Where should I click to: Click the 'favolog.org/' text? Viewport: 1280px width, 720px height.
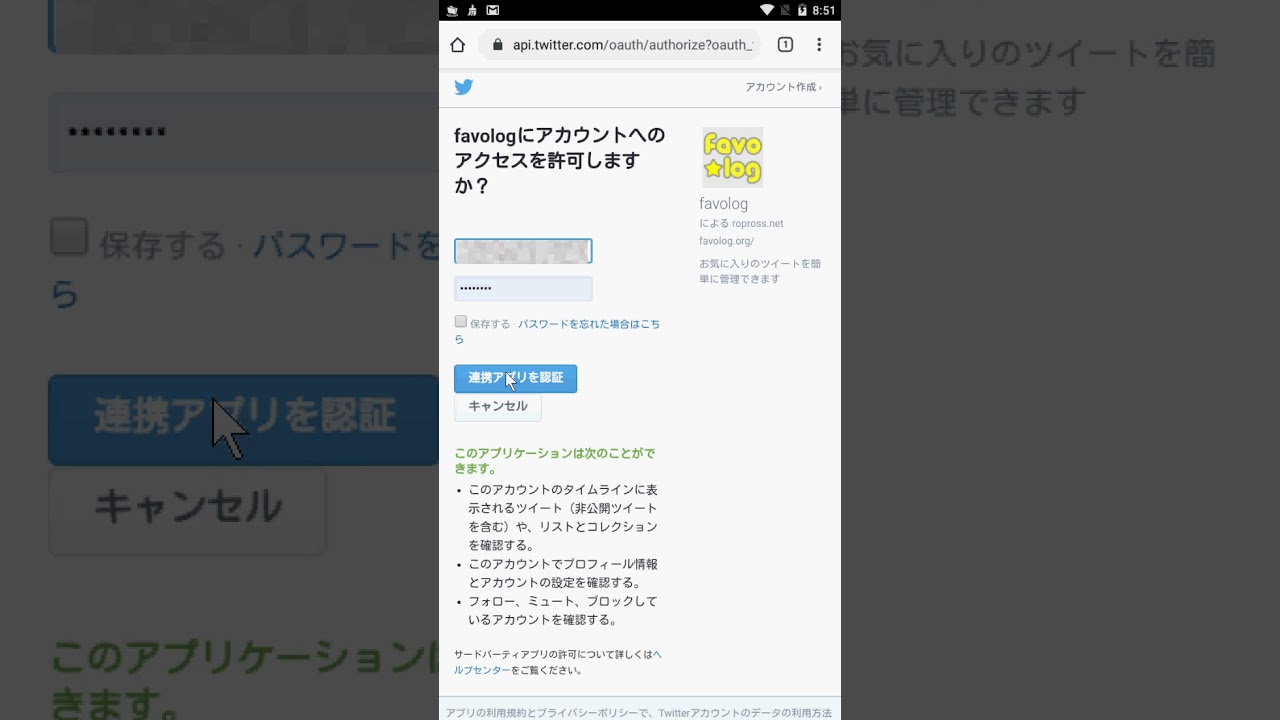pyautogui.click(x=726, y=241)
